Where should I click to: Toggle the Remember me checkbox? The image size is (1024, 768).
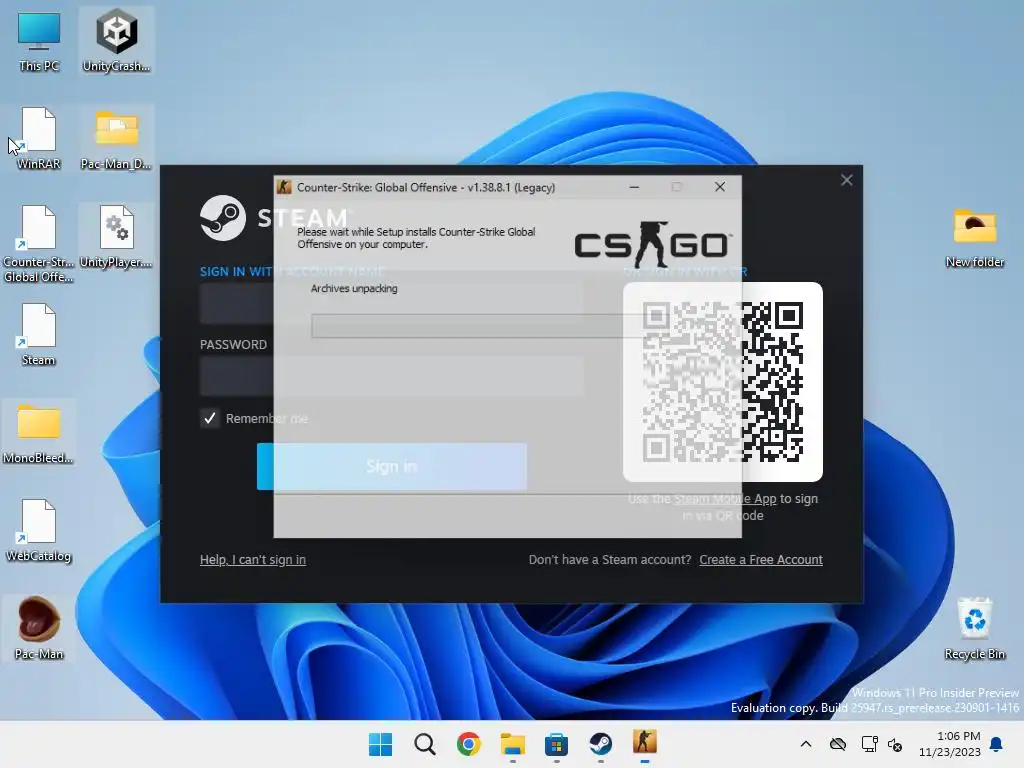coord(210,418)
